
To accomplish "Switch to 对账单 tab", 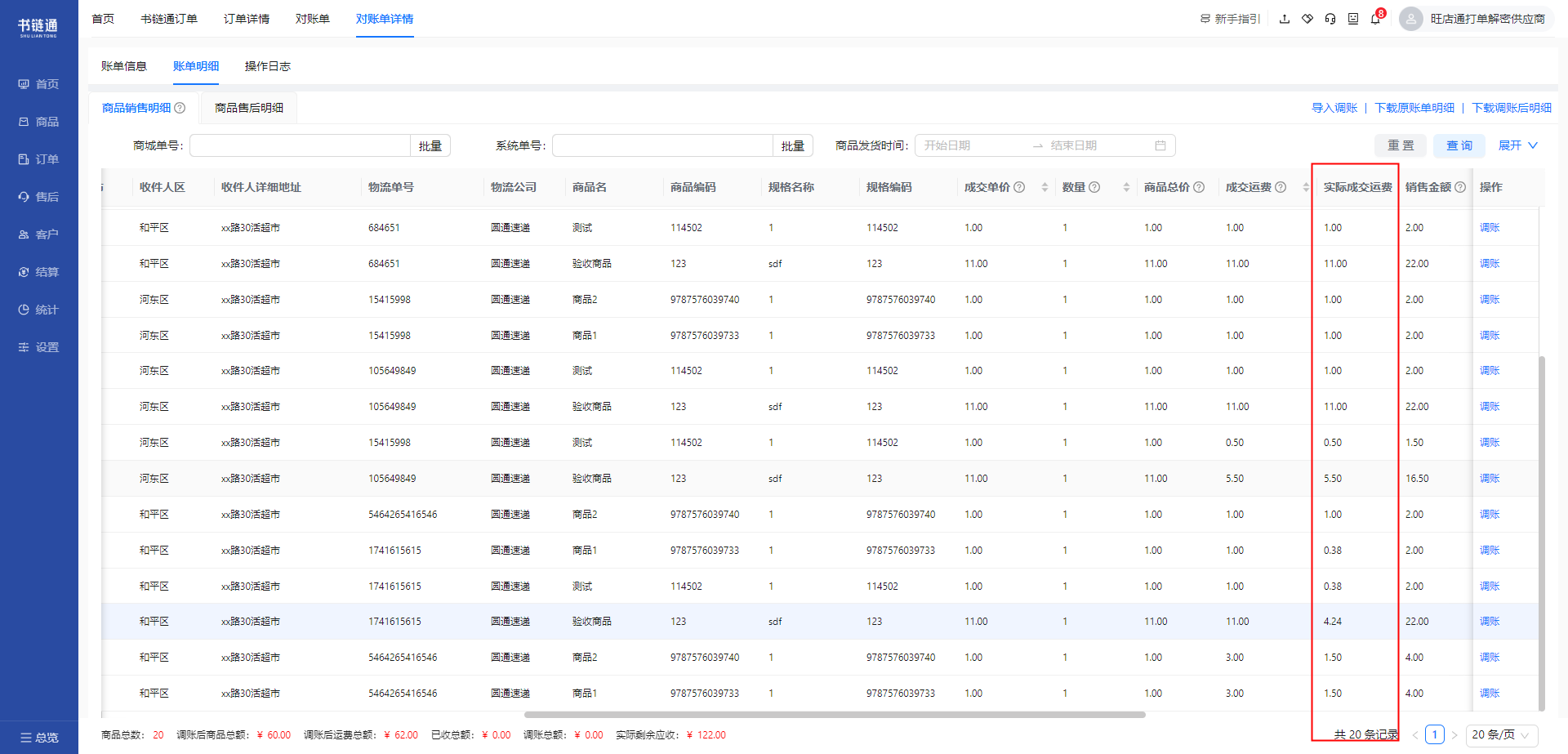I will (313, 19).
